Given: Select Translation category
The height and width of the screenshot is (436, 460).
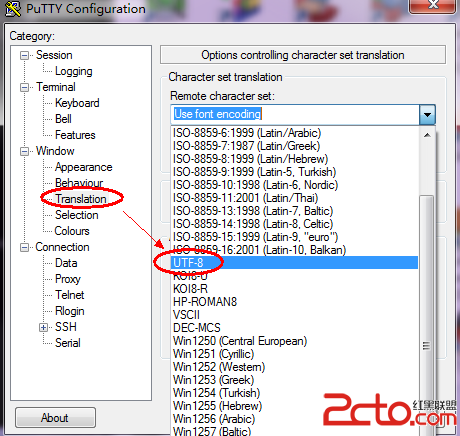Looking at the screenshot, I should (81, 199).
